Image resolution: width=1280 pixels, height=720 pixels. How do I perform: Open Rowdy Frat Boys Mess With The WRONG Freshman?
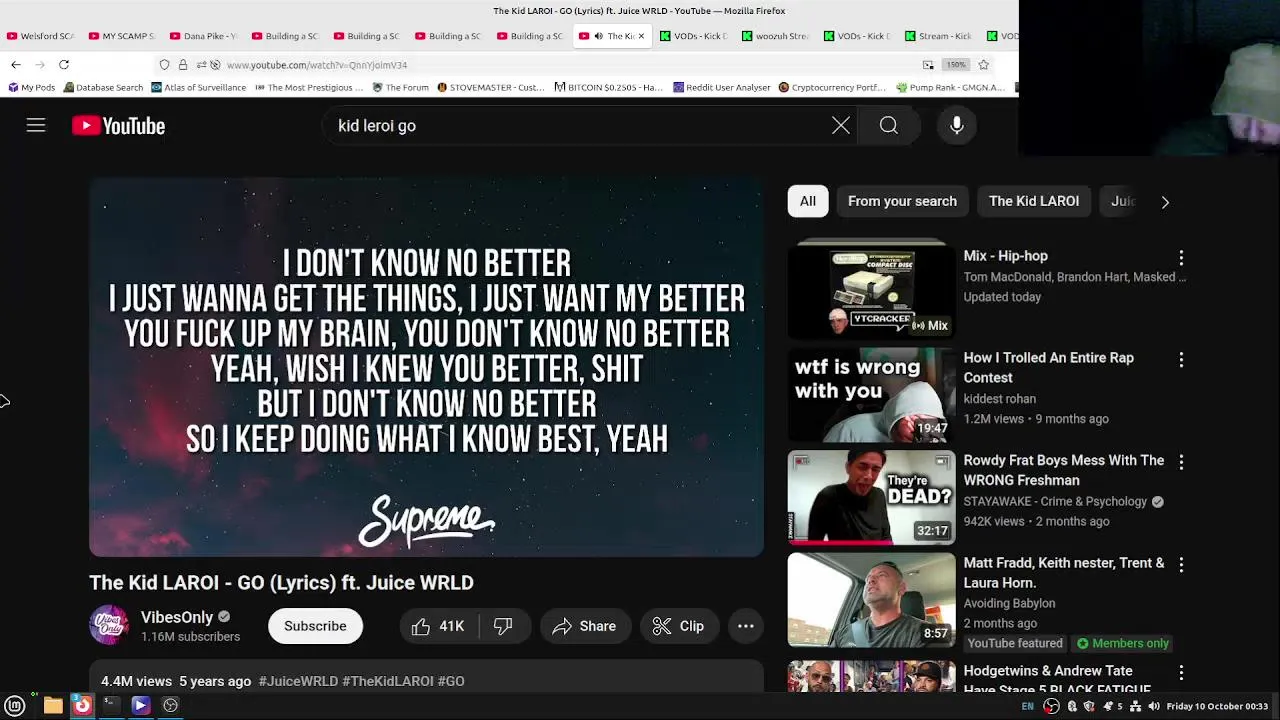[x=1063, y=470]
